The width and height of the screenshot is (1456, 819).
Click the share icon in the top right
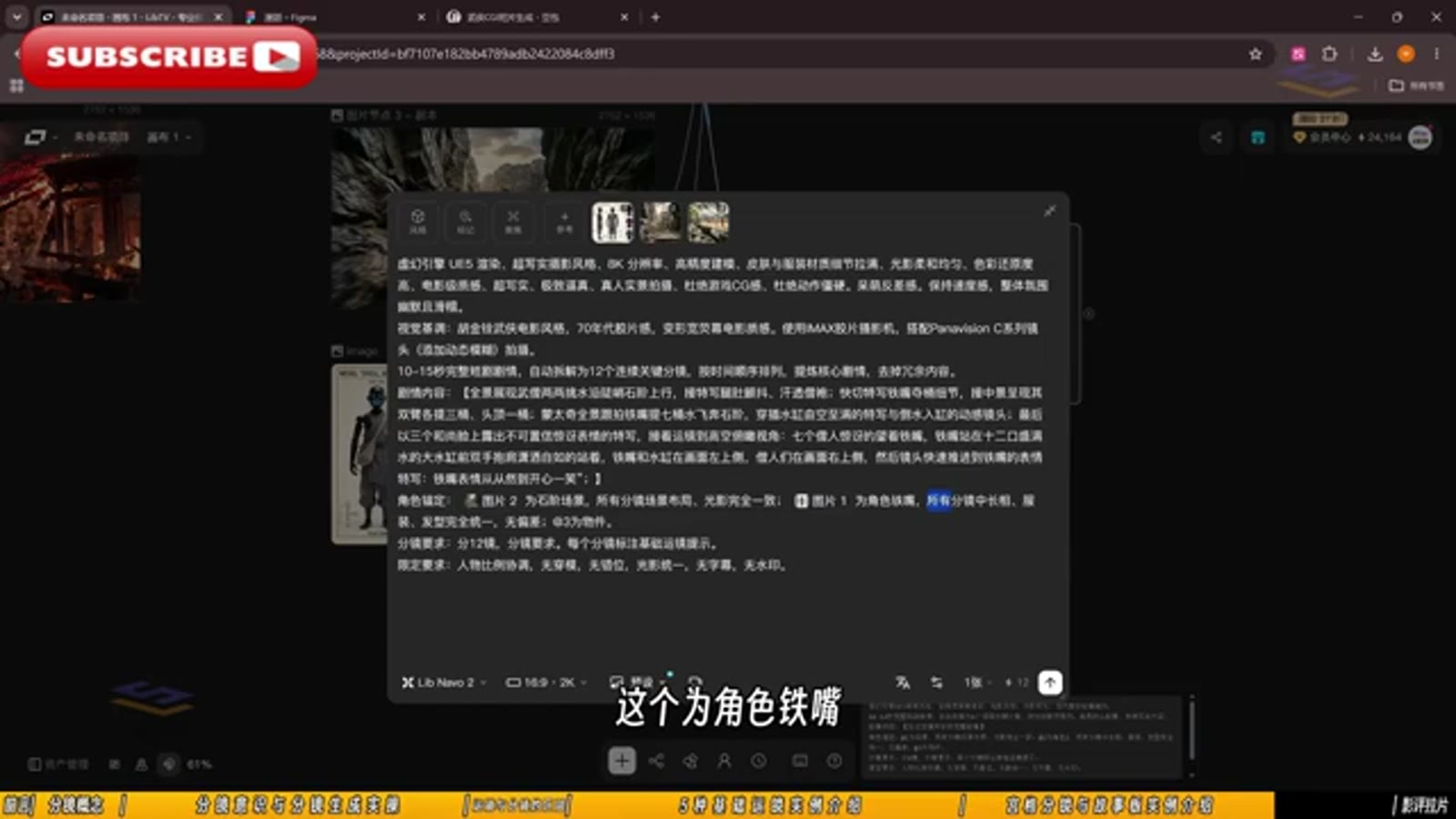pos(1217,137)
